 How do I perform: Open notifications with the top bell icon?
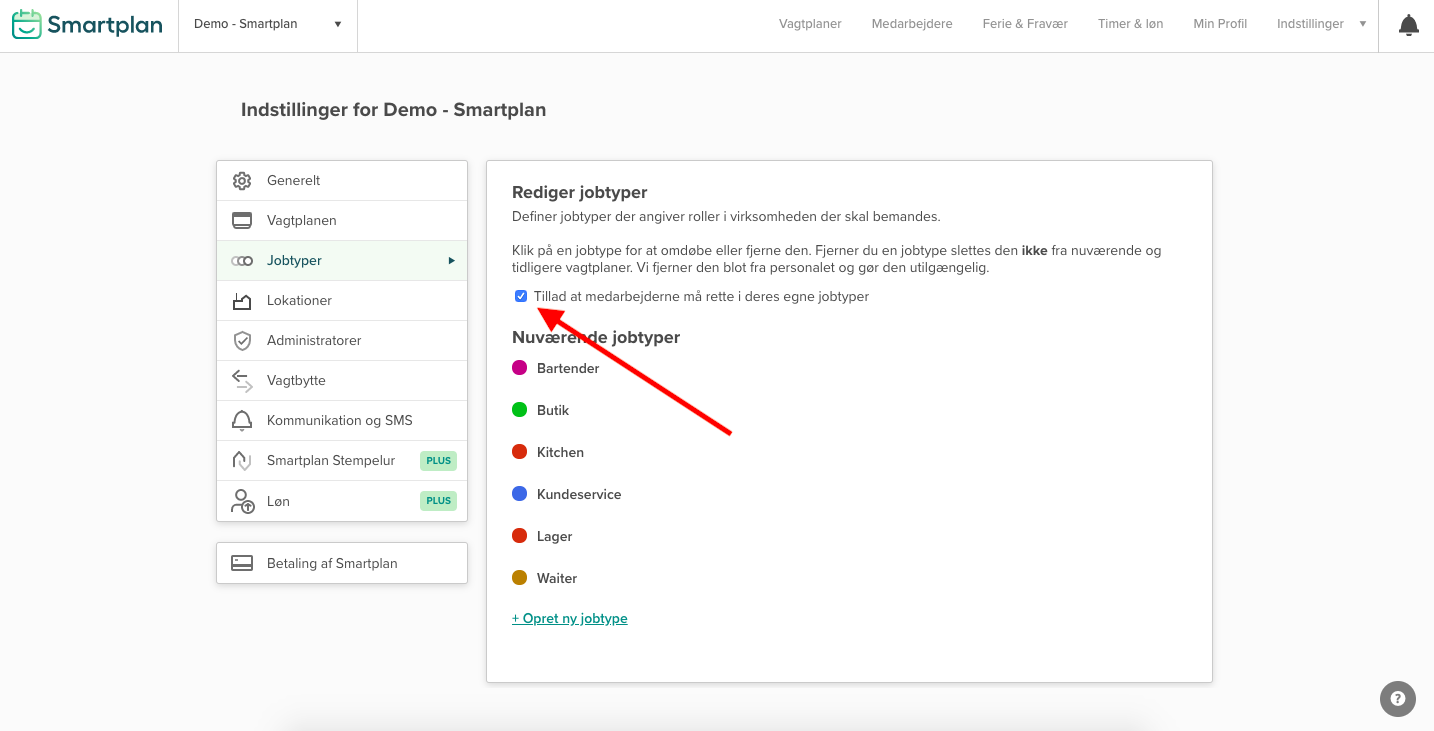[1408, 25]
